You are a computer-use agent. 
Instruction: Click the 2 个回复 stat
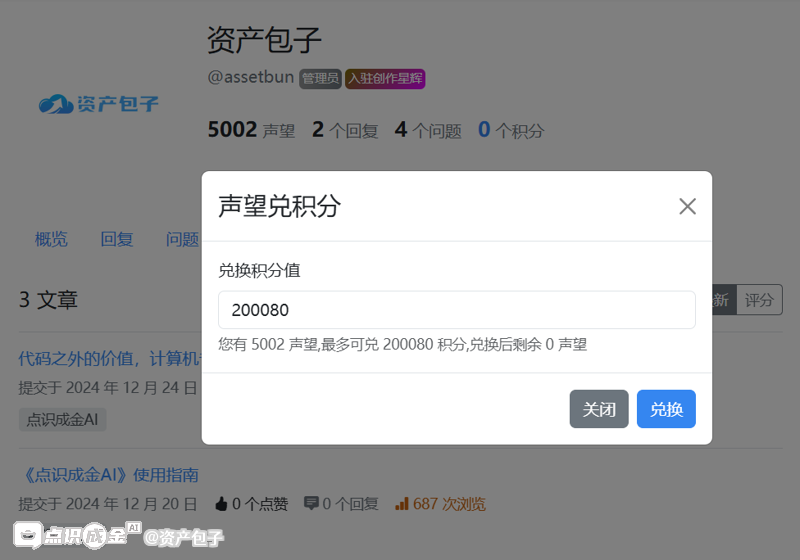click(345, 130)
